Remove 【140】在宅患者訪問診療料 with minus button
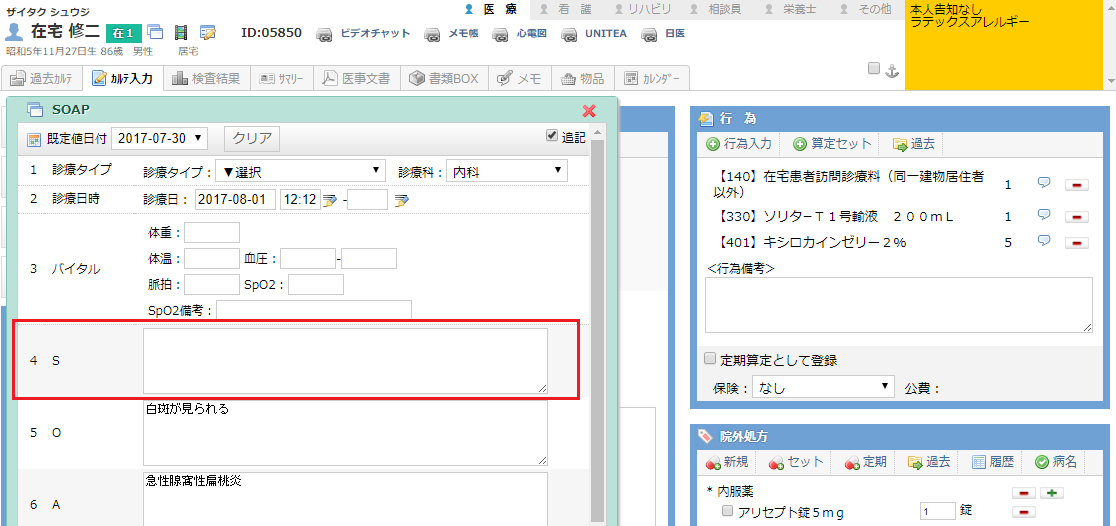Viewport: 1116px width, 526px height. point(1077,185)
